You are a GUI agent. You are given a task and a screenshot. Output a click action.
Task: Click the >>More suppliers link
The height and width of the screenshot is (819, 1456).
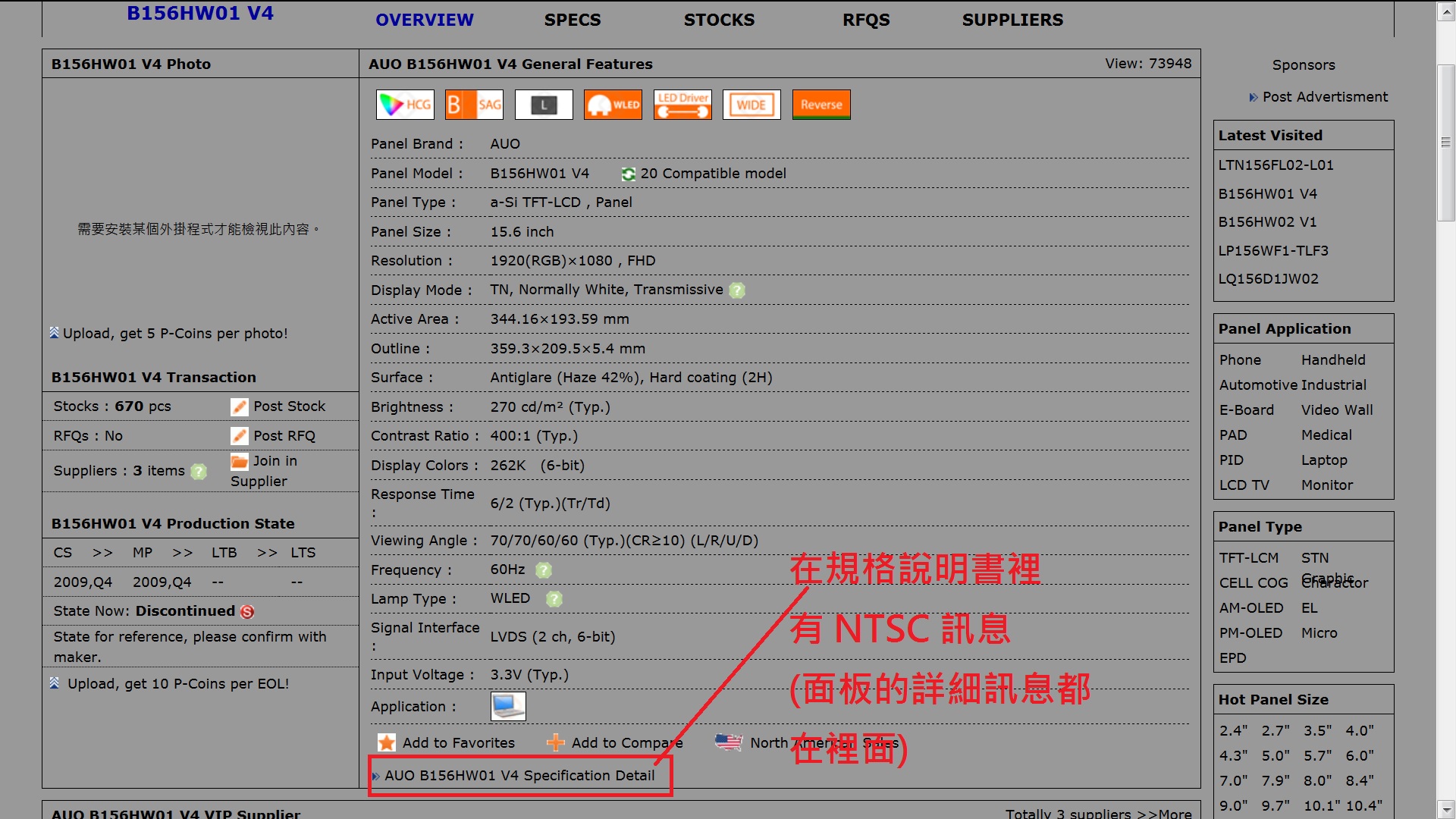1164,813
